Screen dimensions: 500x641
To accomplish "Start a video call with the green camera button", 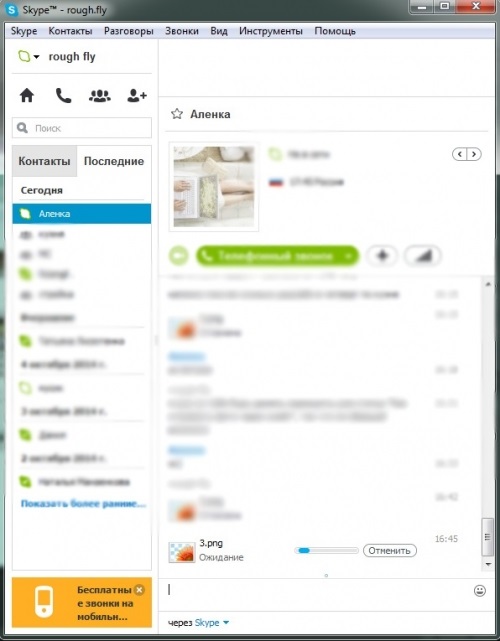I will pyautogui.click(x=179, y=256).
